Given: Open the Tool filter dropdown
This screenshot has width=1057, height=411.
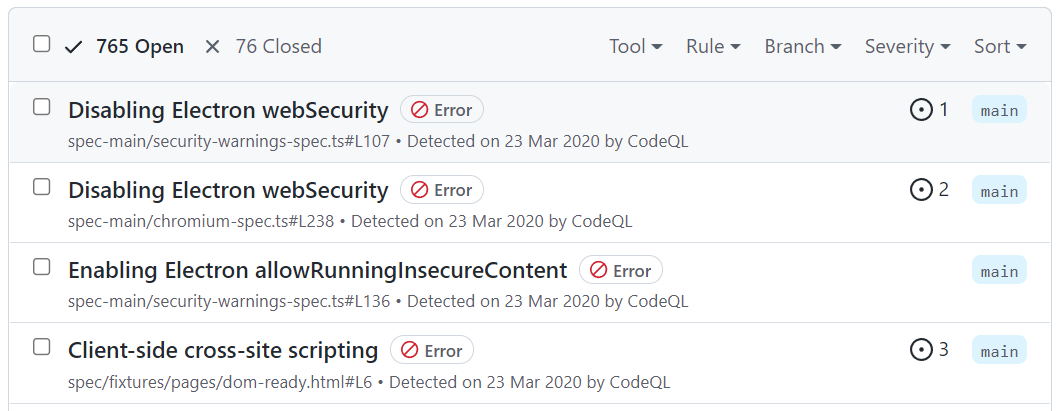Looking at the screenshot, I should click(636, 46).
